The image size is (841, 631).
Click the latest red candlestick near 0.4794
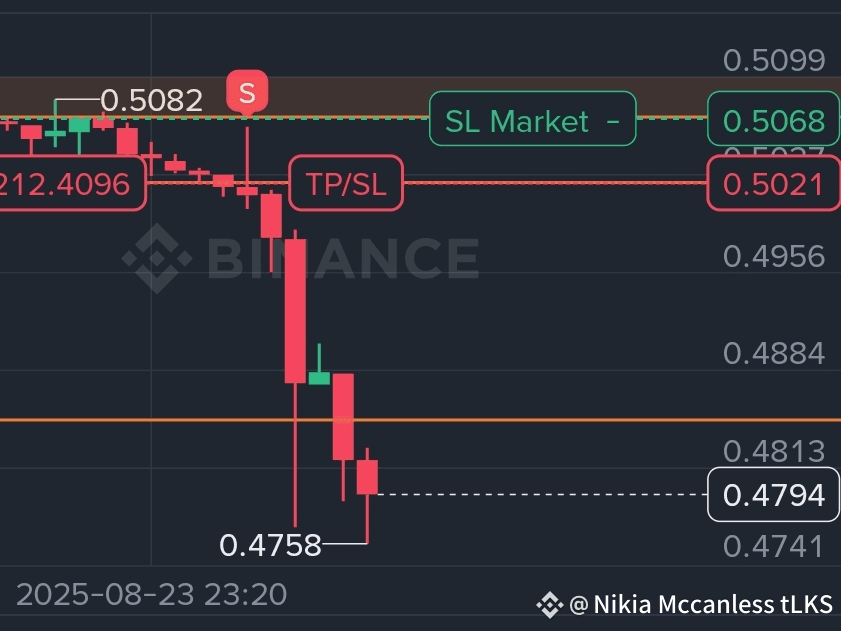[x=367, y=476]
